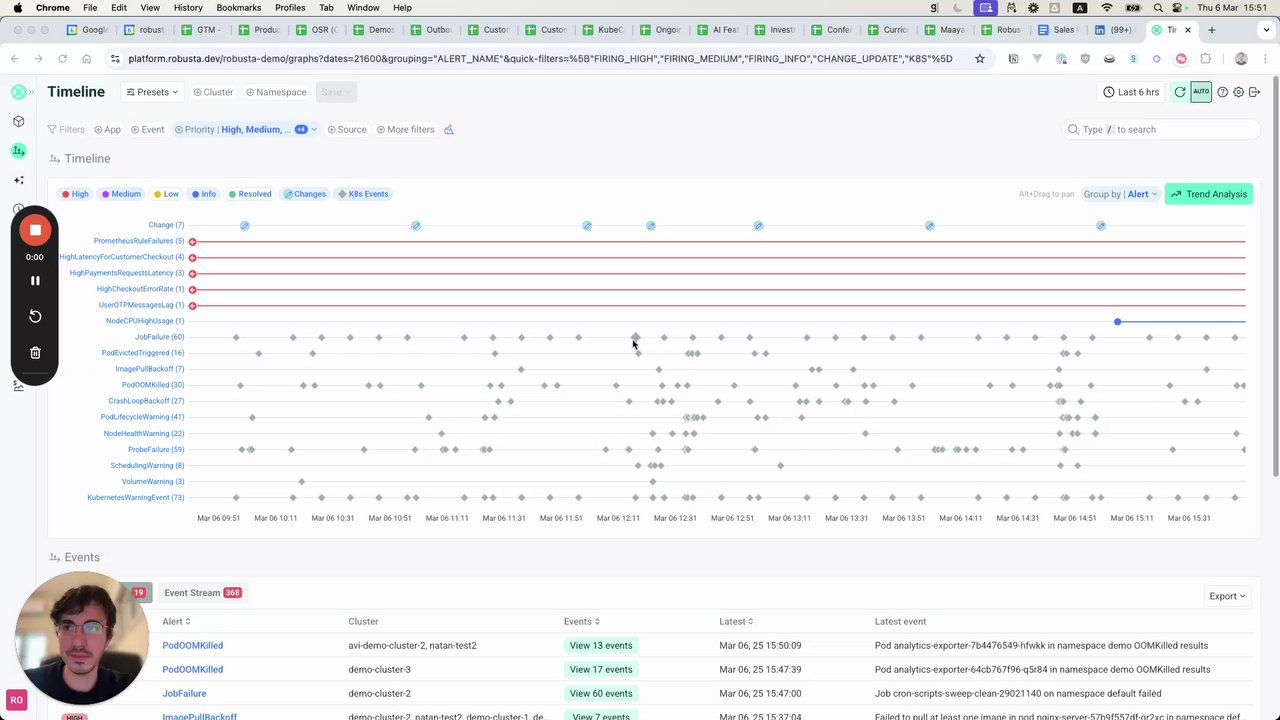Toggle the Medium severity legend chip

121,194
